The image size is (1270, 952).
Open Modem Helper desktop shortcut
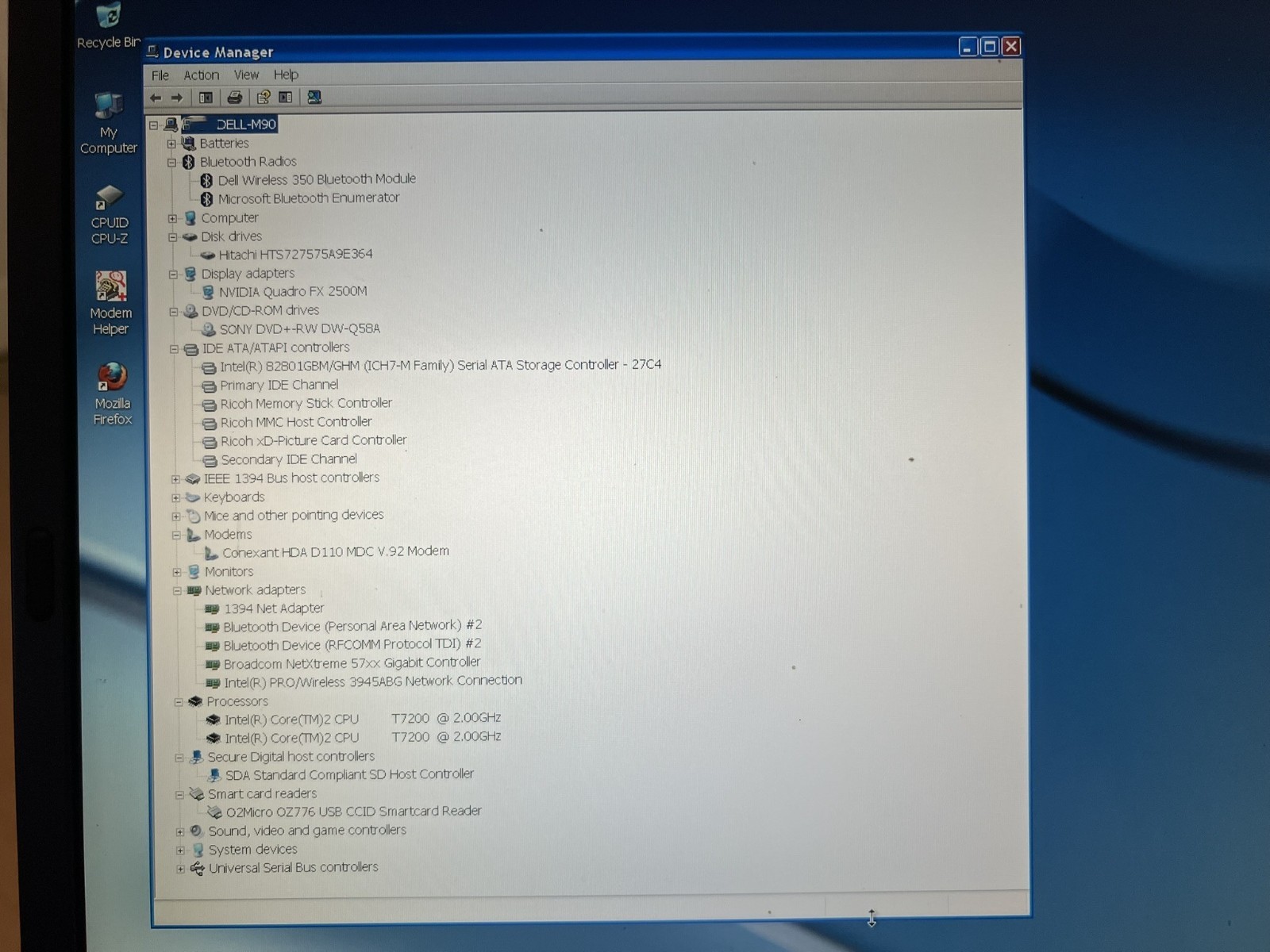click(110, 304)
